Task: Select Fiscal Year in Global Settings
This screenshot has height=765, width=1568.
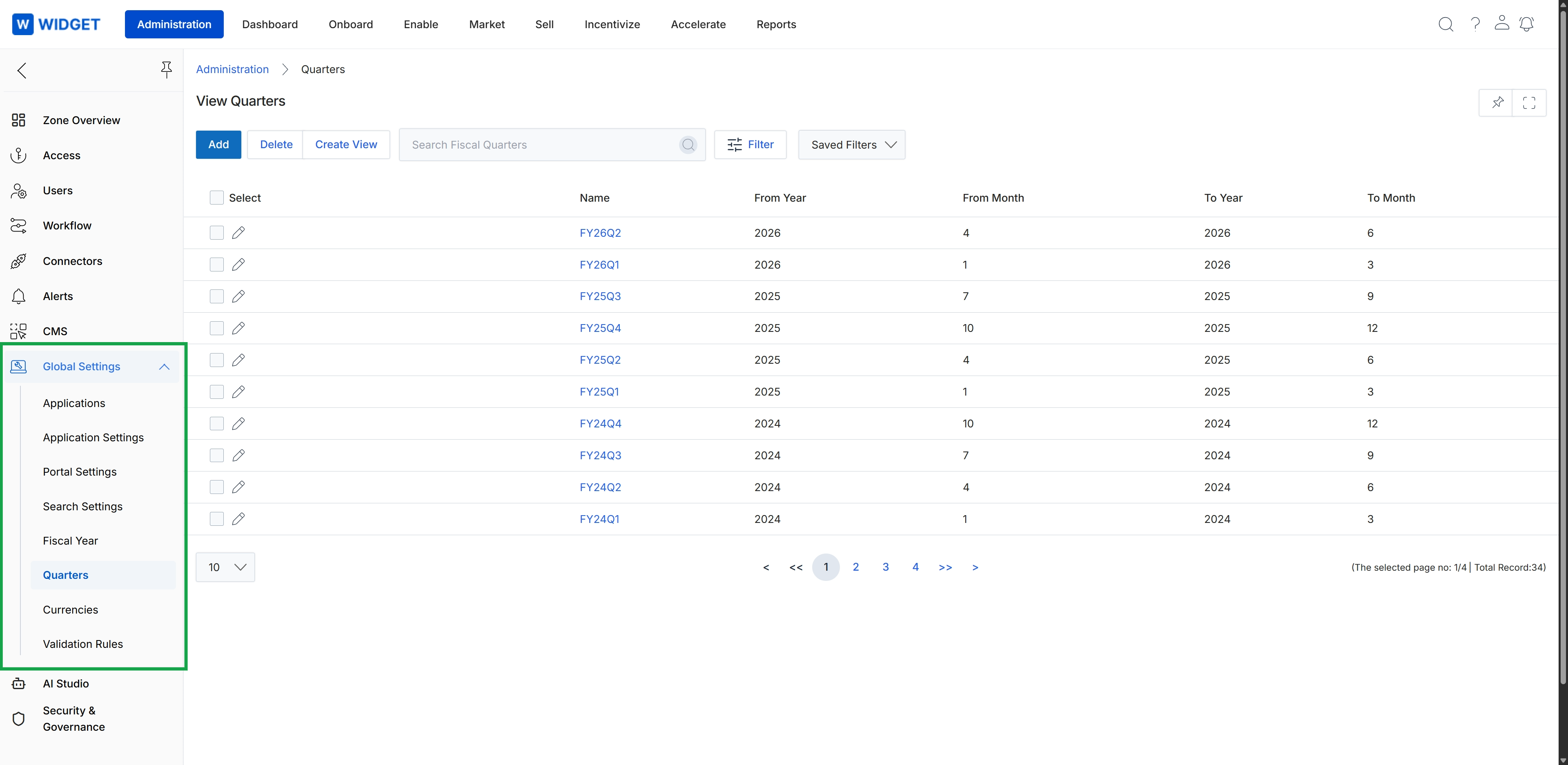Action: click(71, 541)
